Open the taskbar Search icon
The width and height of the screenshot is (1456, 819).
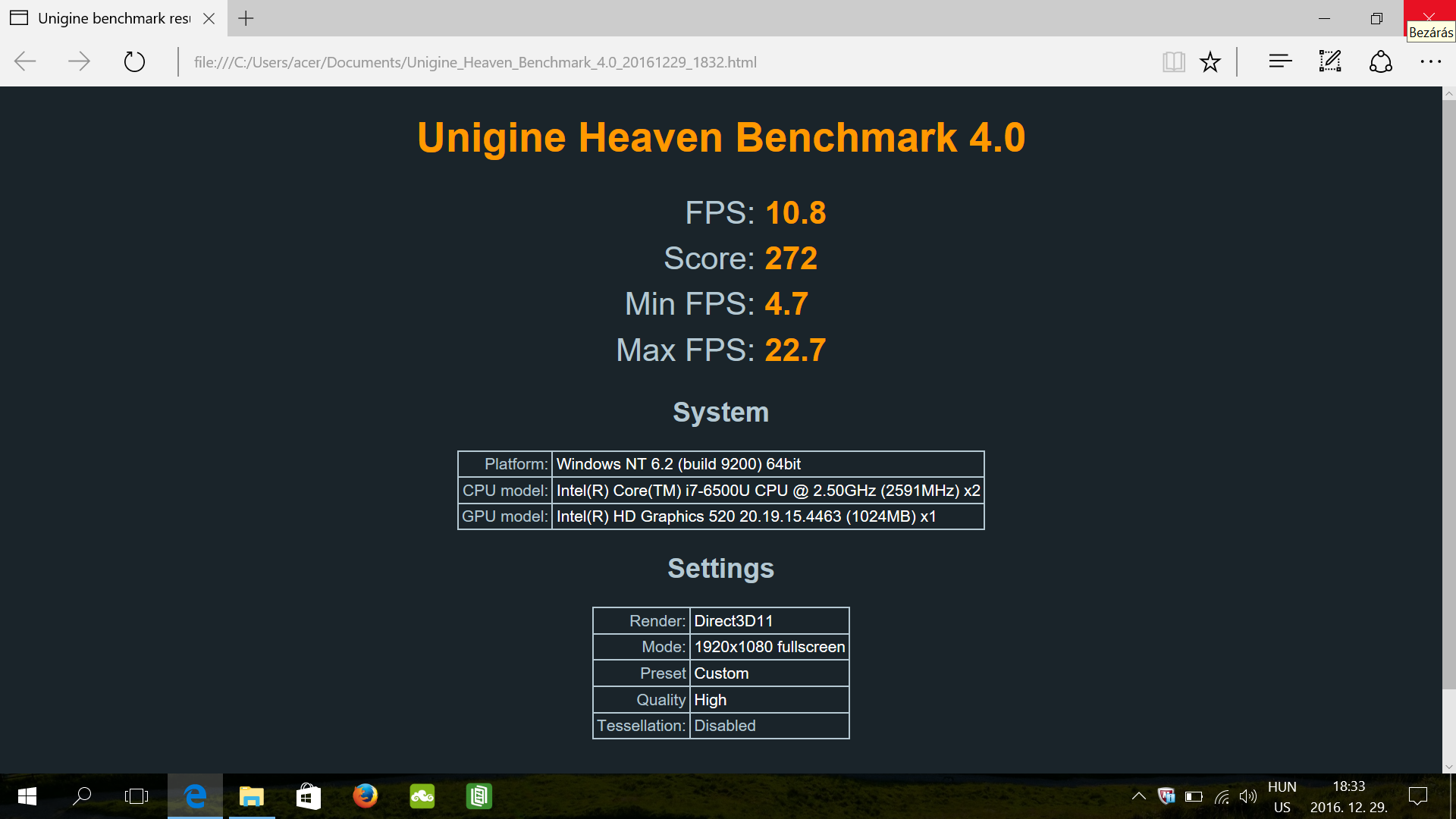[82, 796]
